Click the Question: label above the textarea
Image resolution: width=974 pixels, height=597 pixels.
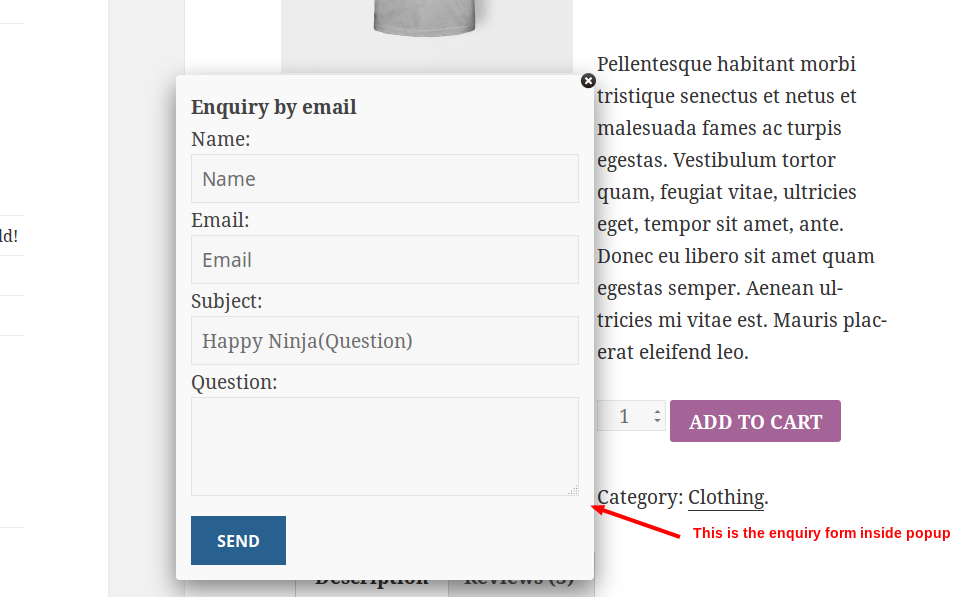[234, 382]
